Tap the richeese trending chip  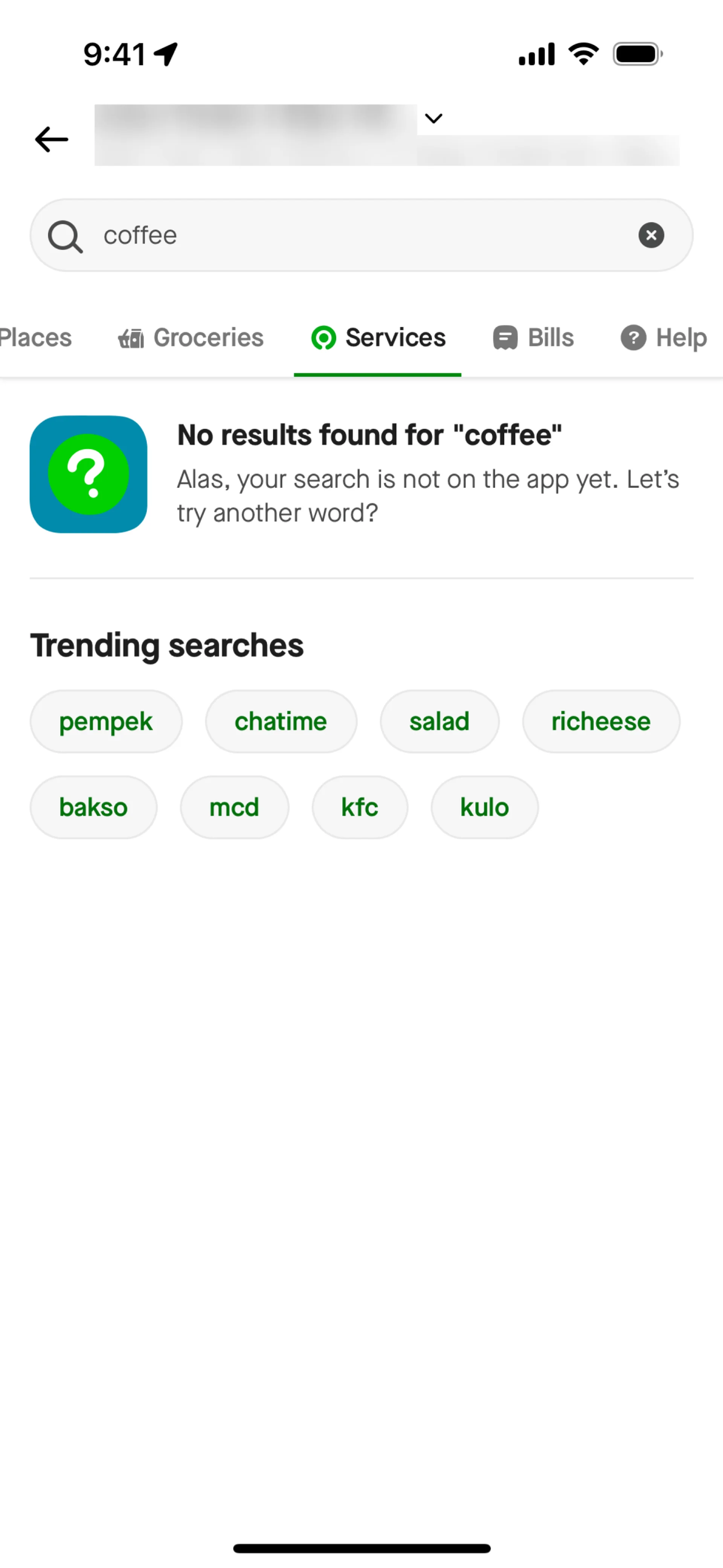pos(601,721)
